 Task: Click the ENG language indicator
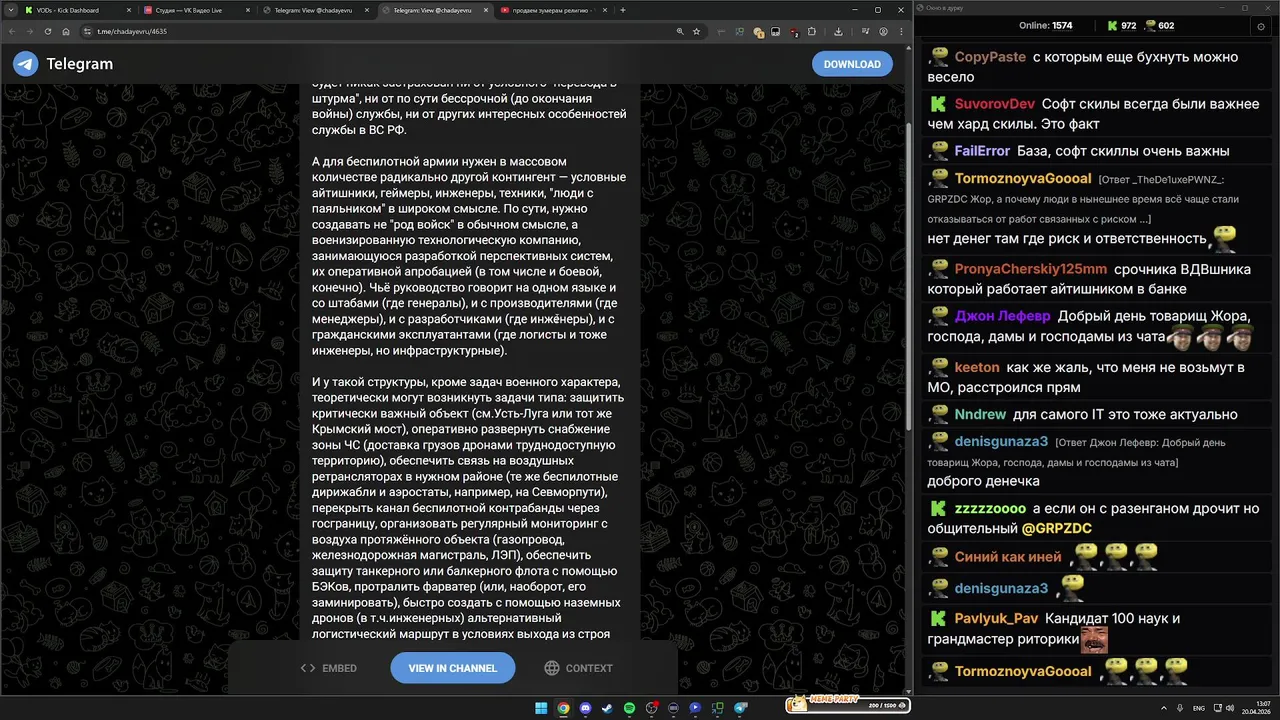tap(1199, 708)
